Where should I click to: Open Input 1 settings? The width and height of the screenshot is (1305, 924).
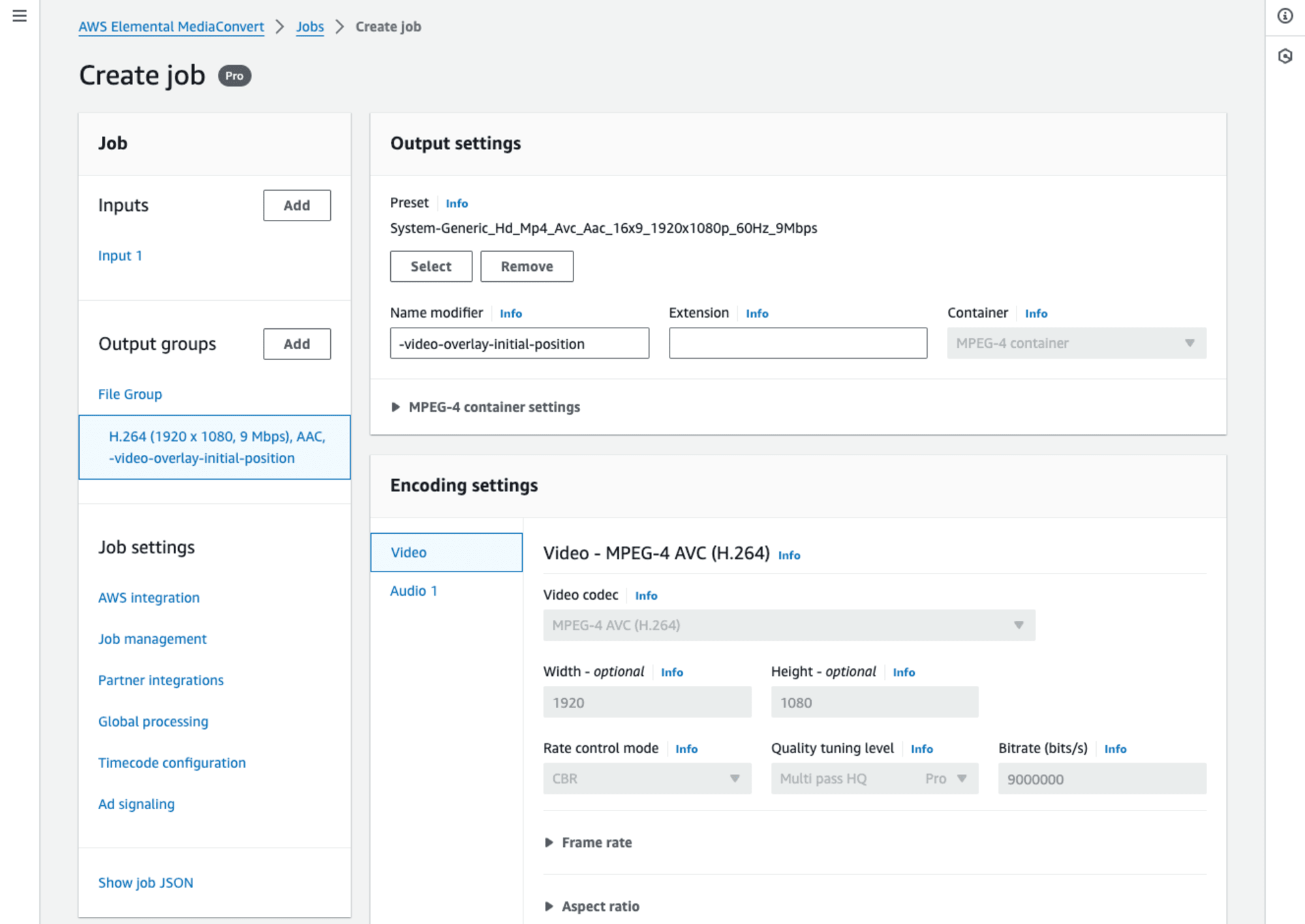pos(120,256)
